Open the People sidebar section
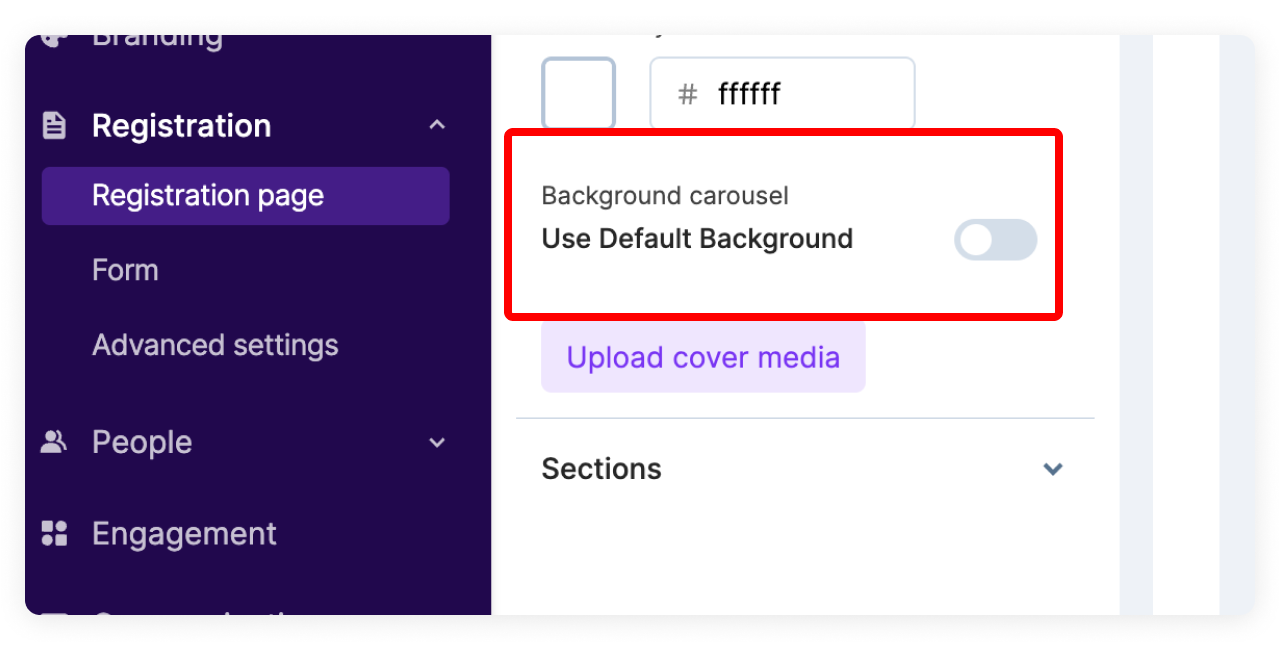The width and height of the screenshot is (1280, 660). [x=142, y=442]
